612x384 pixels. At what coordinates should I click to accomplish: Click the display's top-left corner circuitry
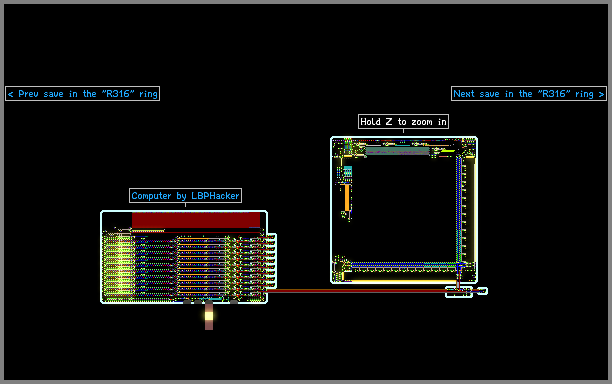[x=347, y=147]
